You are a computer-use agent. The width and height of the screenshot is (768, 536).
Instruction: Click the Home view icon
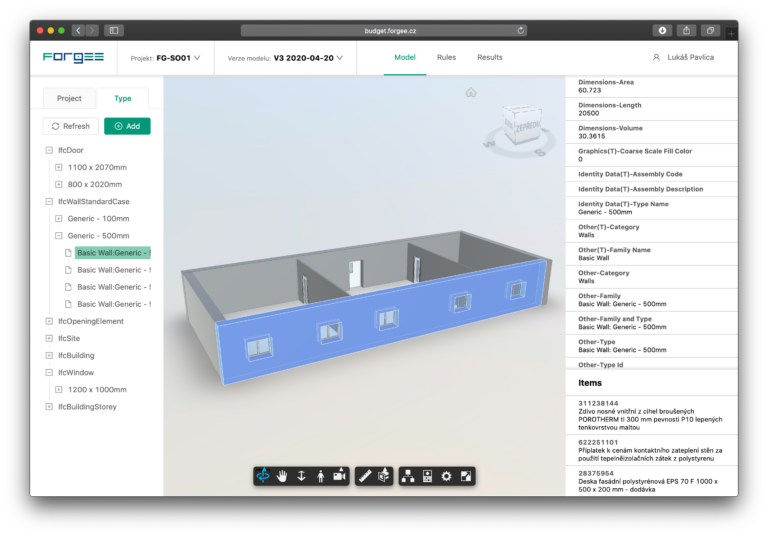(471, 92)
